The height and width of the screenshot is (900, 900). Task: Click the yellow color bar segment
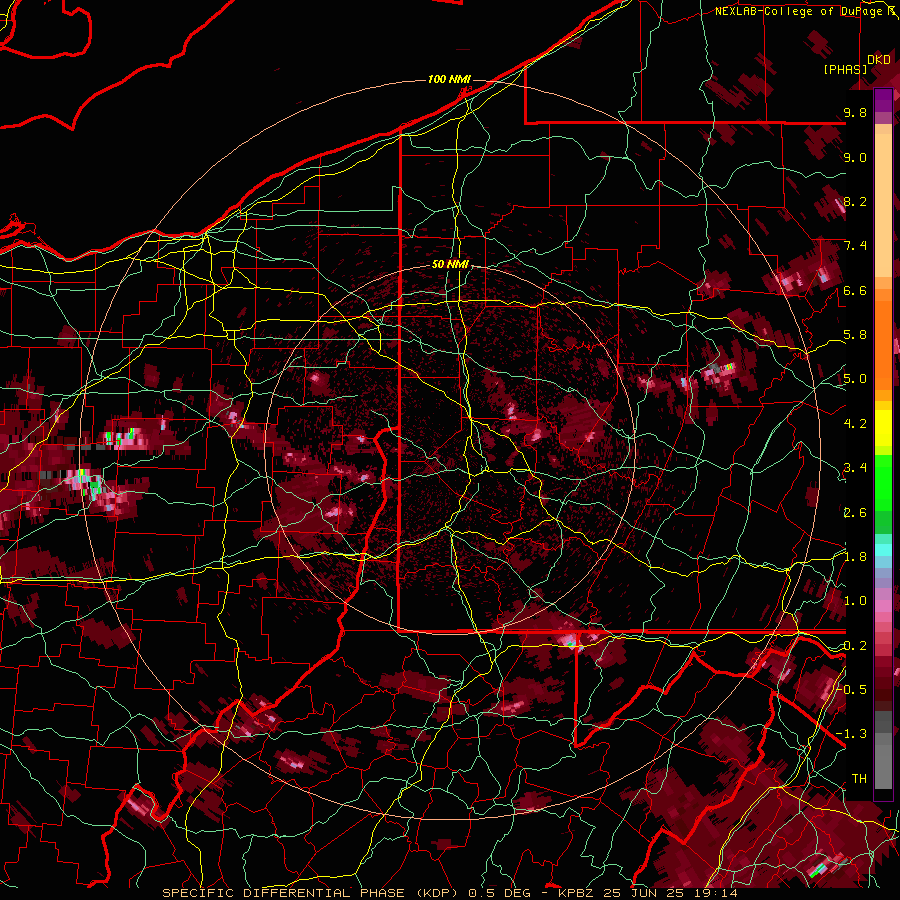coord(883,428)
